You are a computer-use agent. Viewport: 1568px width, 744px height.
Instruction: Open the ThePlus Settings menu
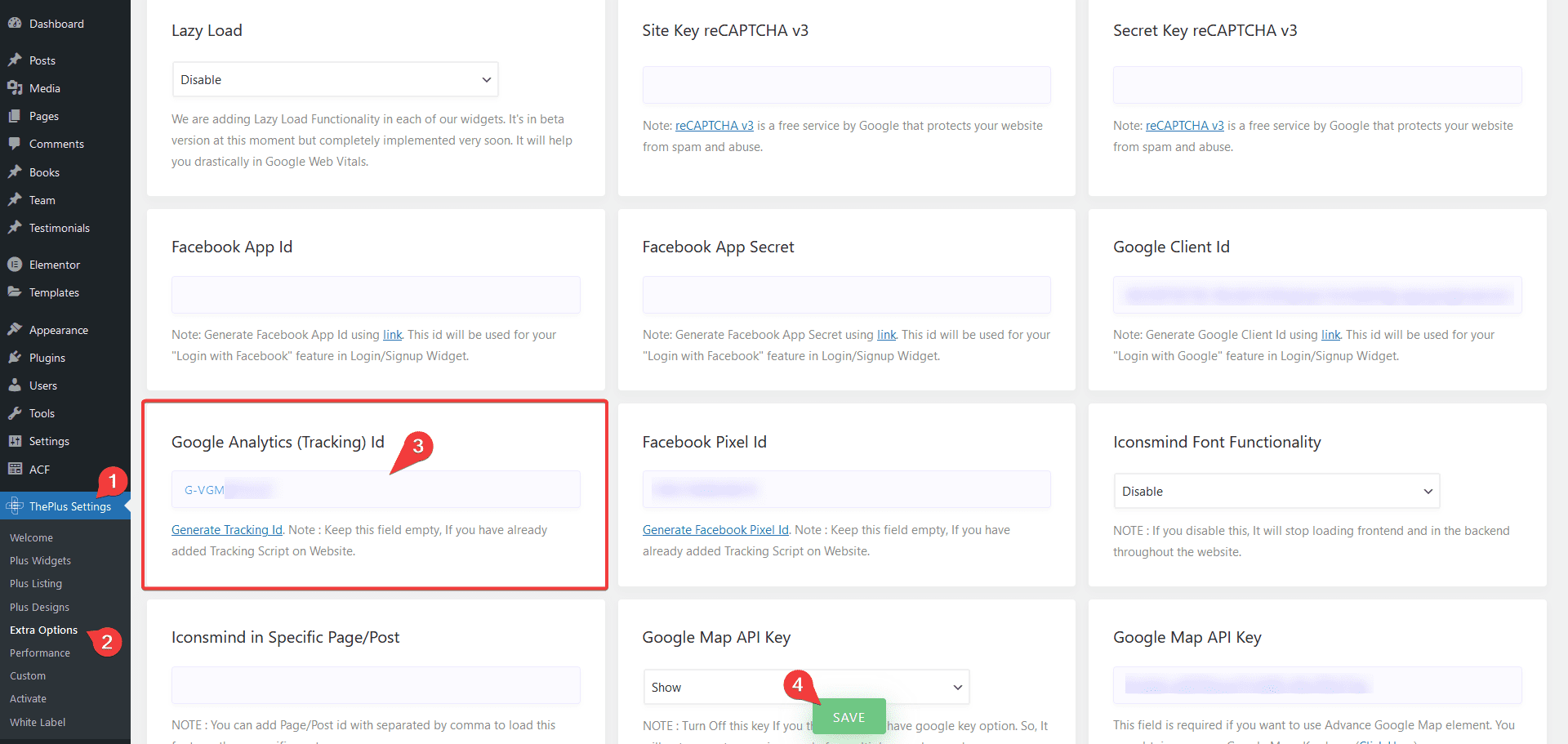(65, 506)
